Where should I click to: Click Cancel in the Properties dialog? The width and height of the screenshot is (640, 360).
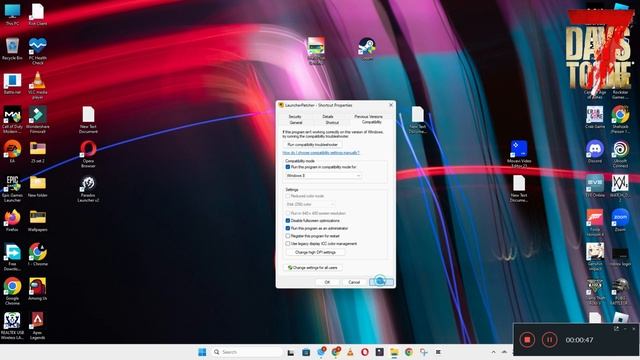354,282
